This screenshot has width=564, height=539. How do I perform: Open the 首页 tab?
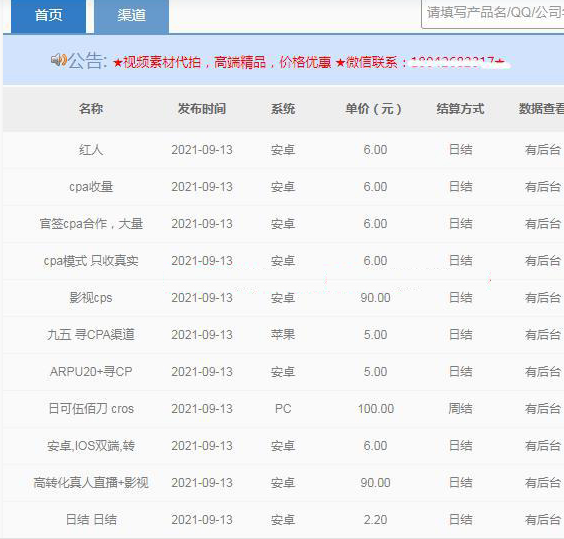(x=48, y=16)
